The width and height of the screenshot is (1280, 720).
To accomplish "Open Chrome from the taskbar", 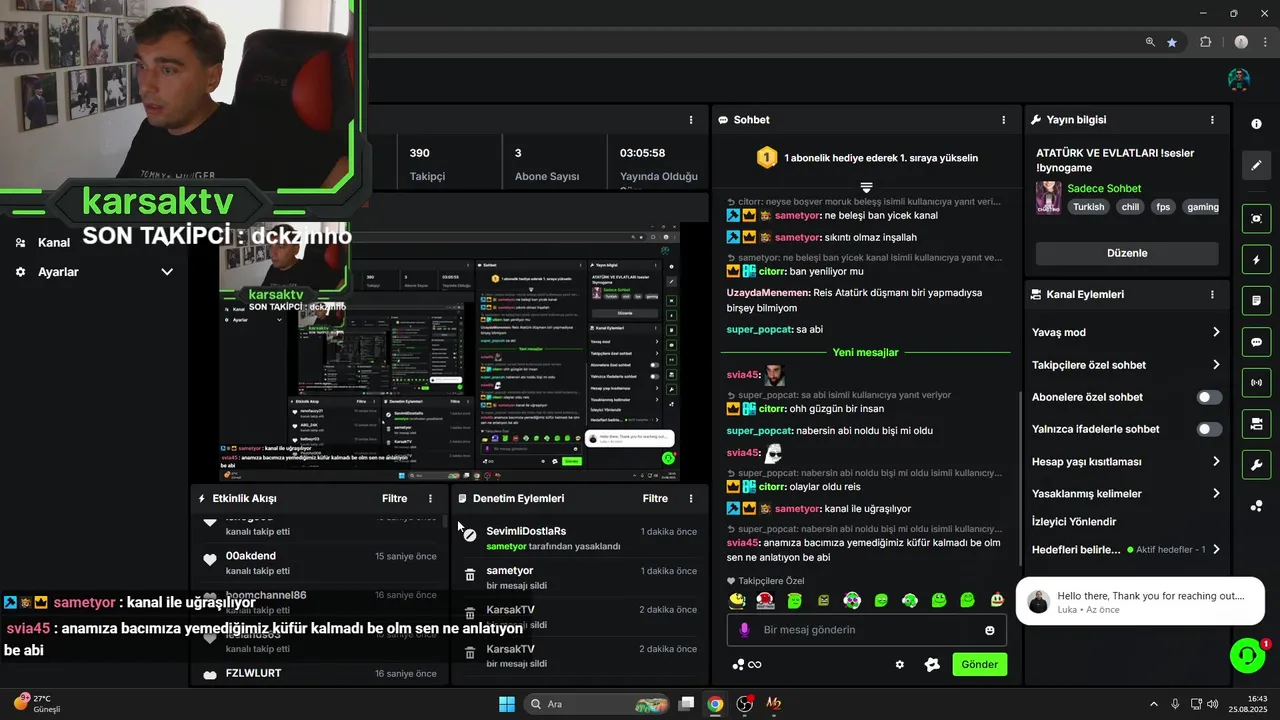I will (x=715, y=704).
